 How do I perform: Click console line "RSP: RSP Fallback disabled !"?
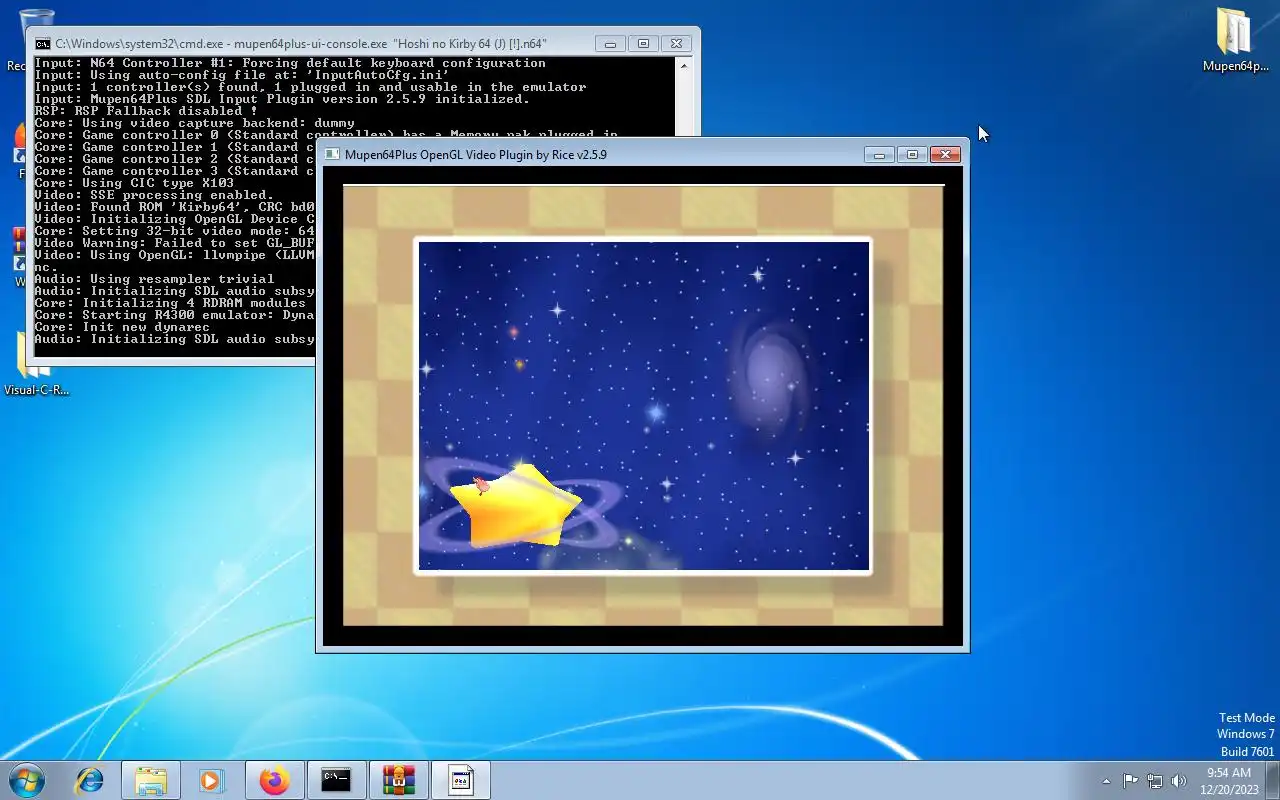[146, 111]
